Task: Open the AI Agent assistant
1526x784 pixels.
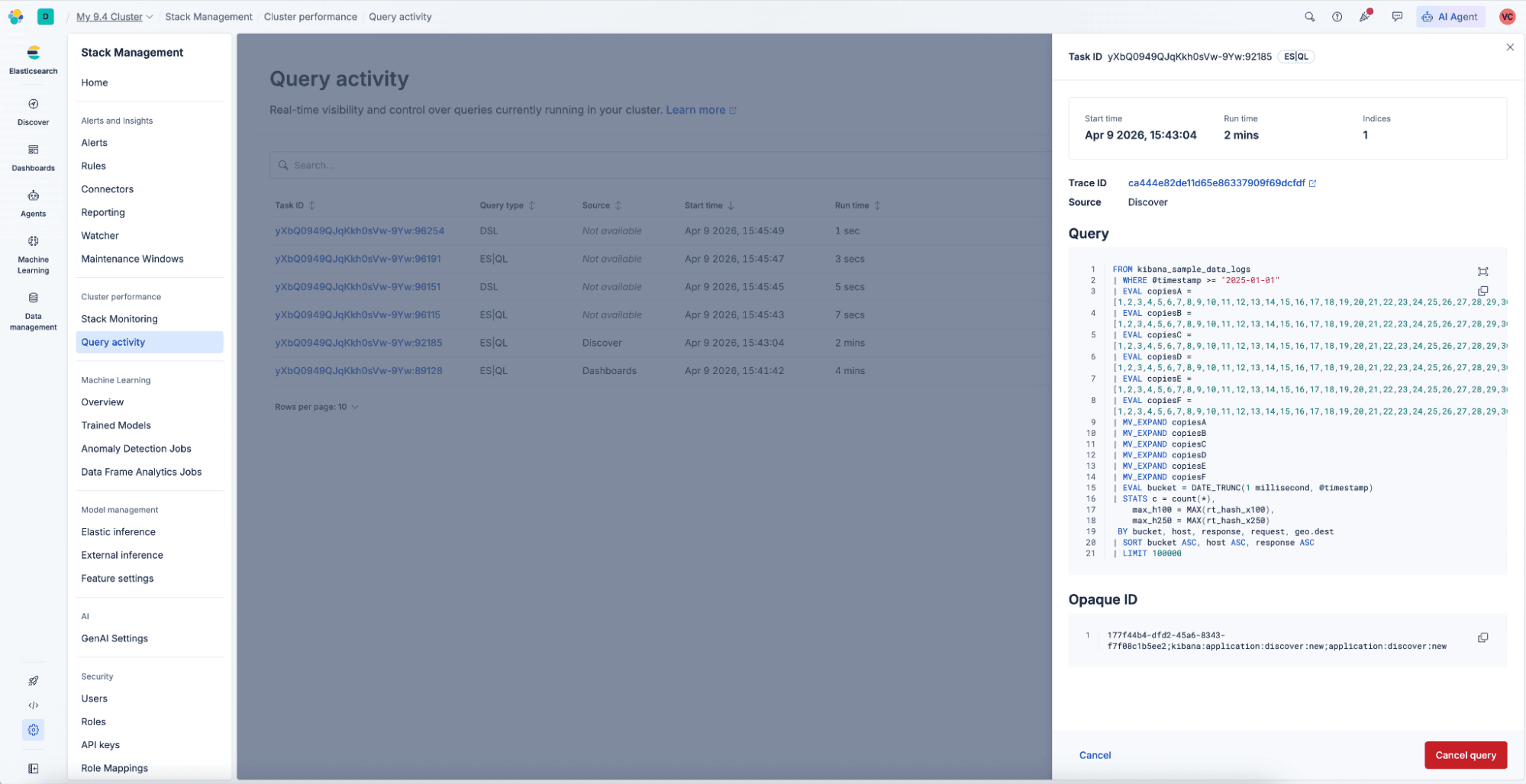Action: (x=1449, y=16)
